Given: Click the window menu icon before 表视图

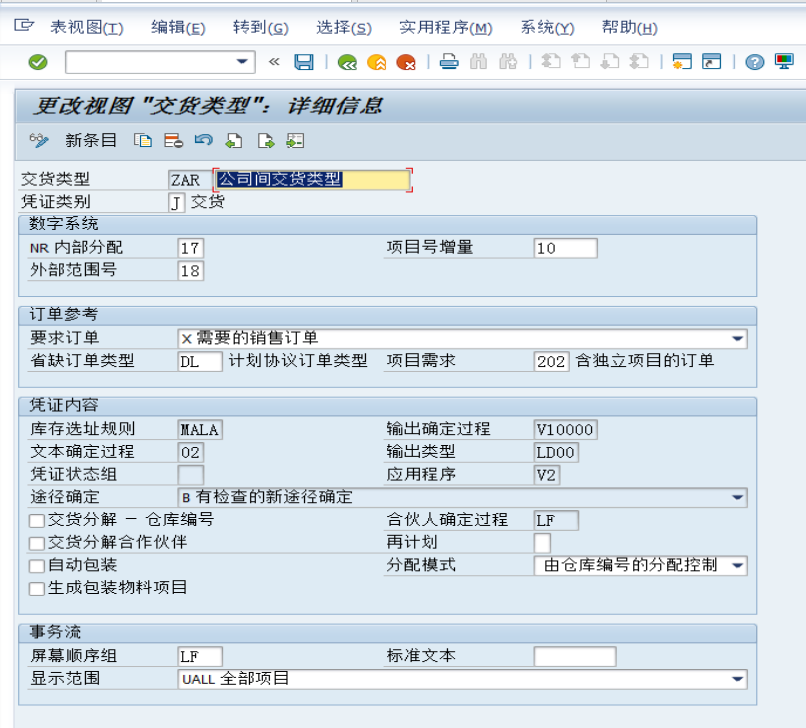Looking at the screenshot, I should coord(24,25).
